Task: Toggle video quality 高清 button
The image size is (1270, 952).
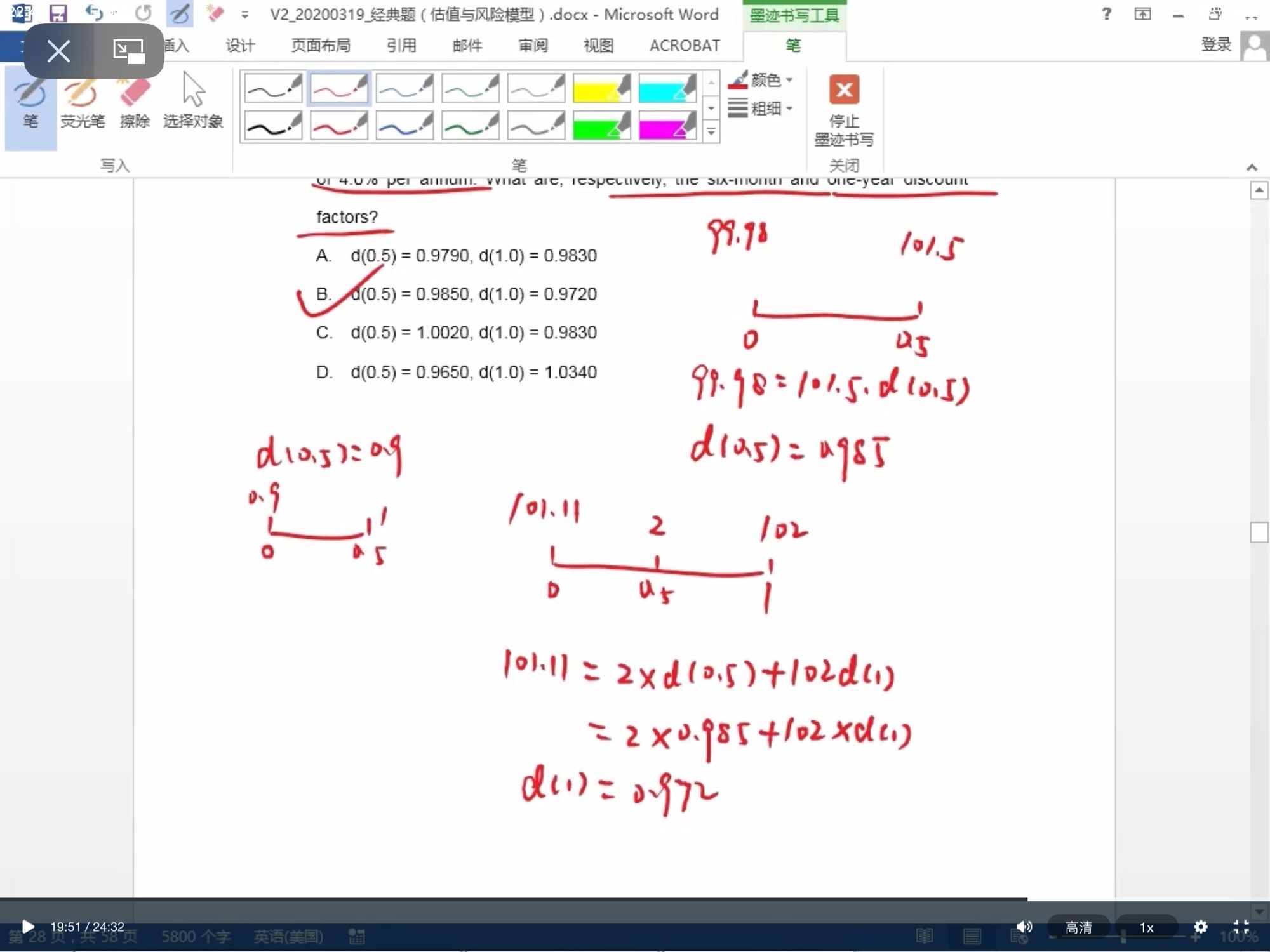Action: click(x=1078, y=927)
